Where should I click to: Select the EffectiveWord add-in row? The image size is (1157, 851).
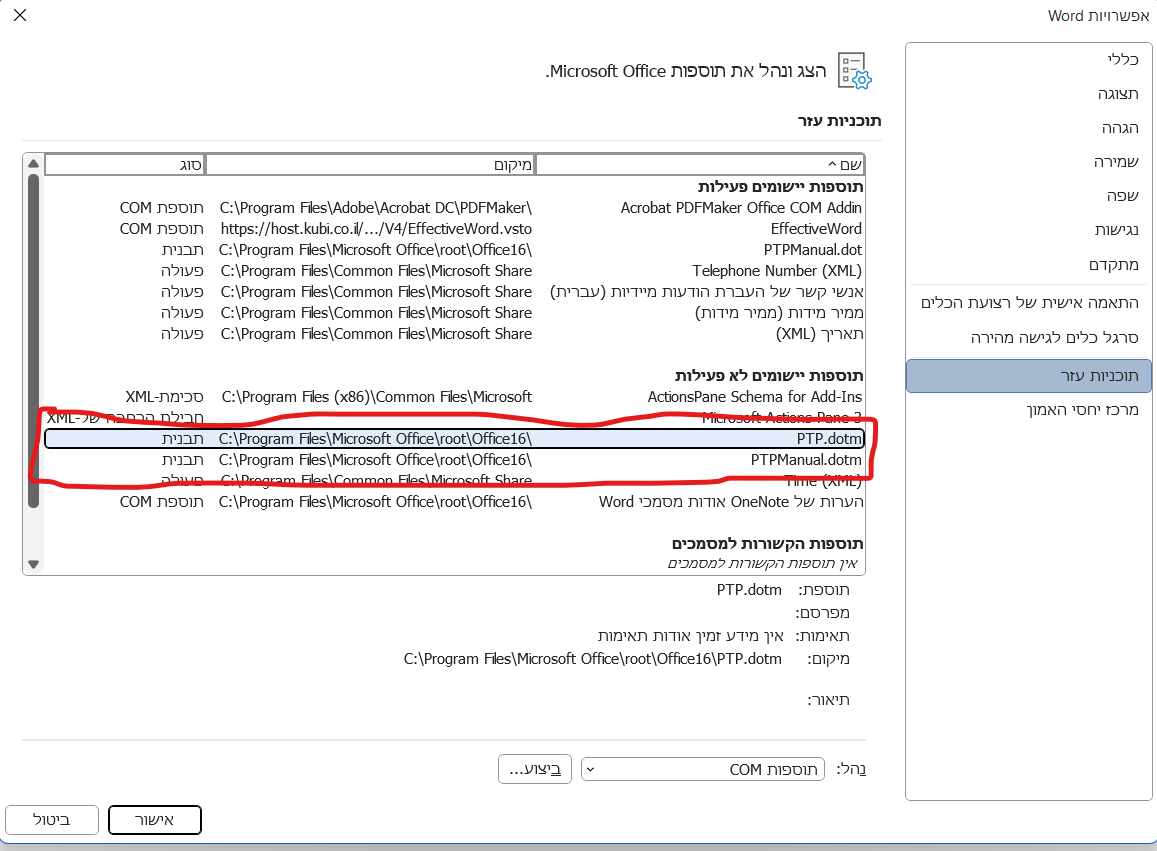454,229
